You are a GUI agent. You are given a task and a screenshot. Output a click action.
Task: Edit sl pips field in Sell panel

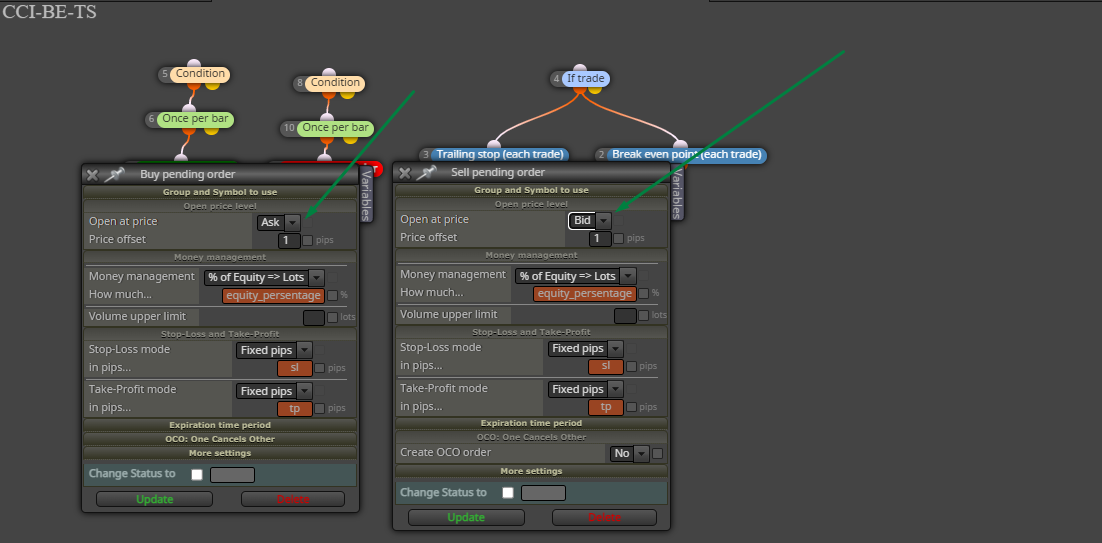(x=606, y=367)
